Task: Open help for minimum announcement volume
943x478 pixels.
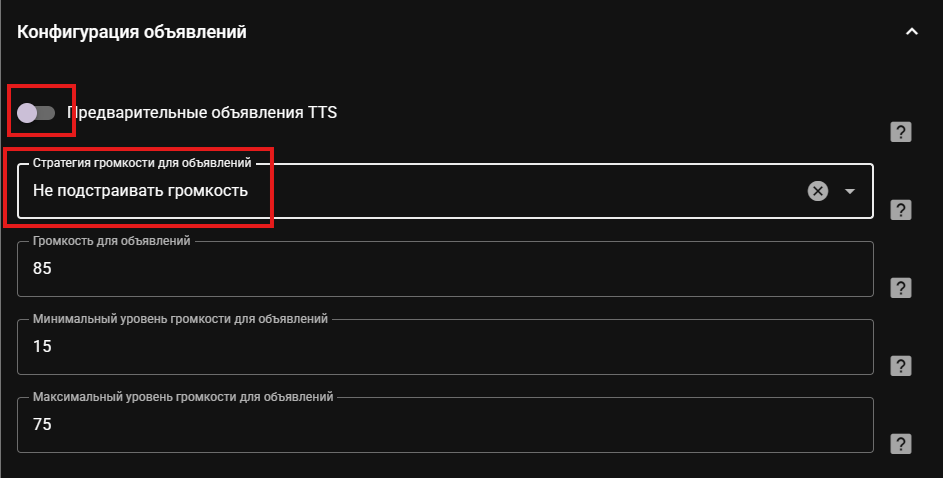Action: [900, 366]
